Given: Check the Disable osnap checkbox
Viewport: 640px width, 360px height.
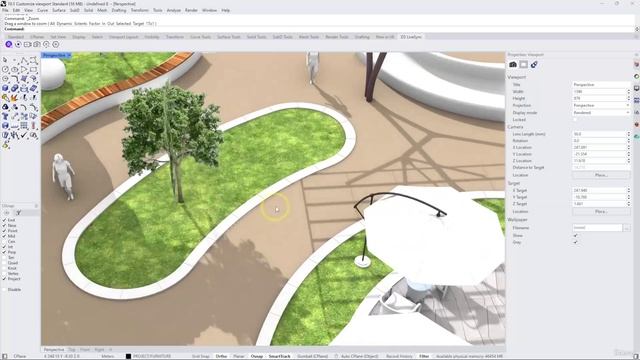Looking at the screenshot, I should pos(4,289).
